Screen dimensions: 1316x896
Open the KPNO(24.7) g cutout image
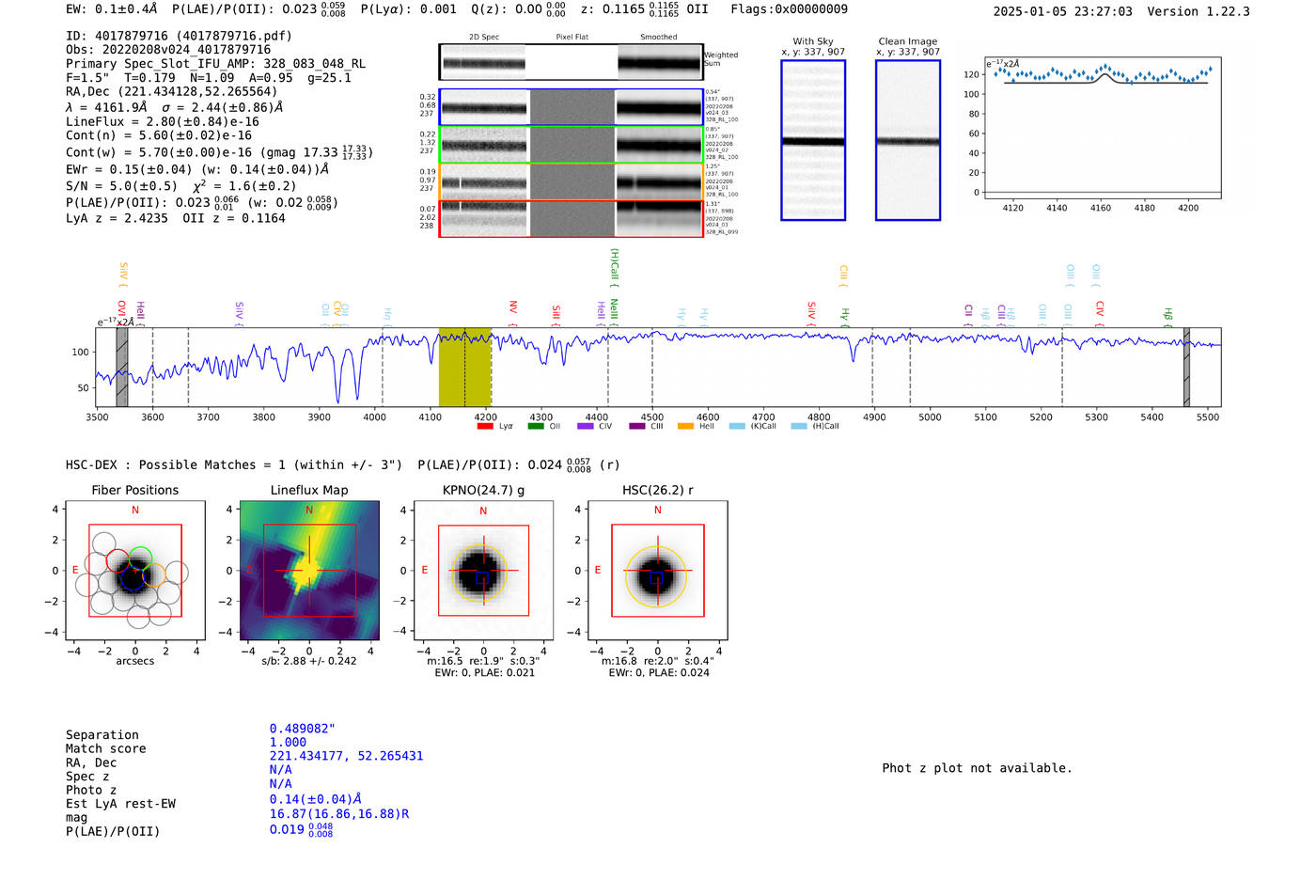click(483, 571)
